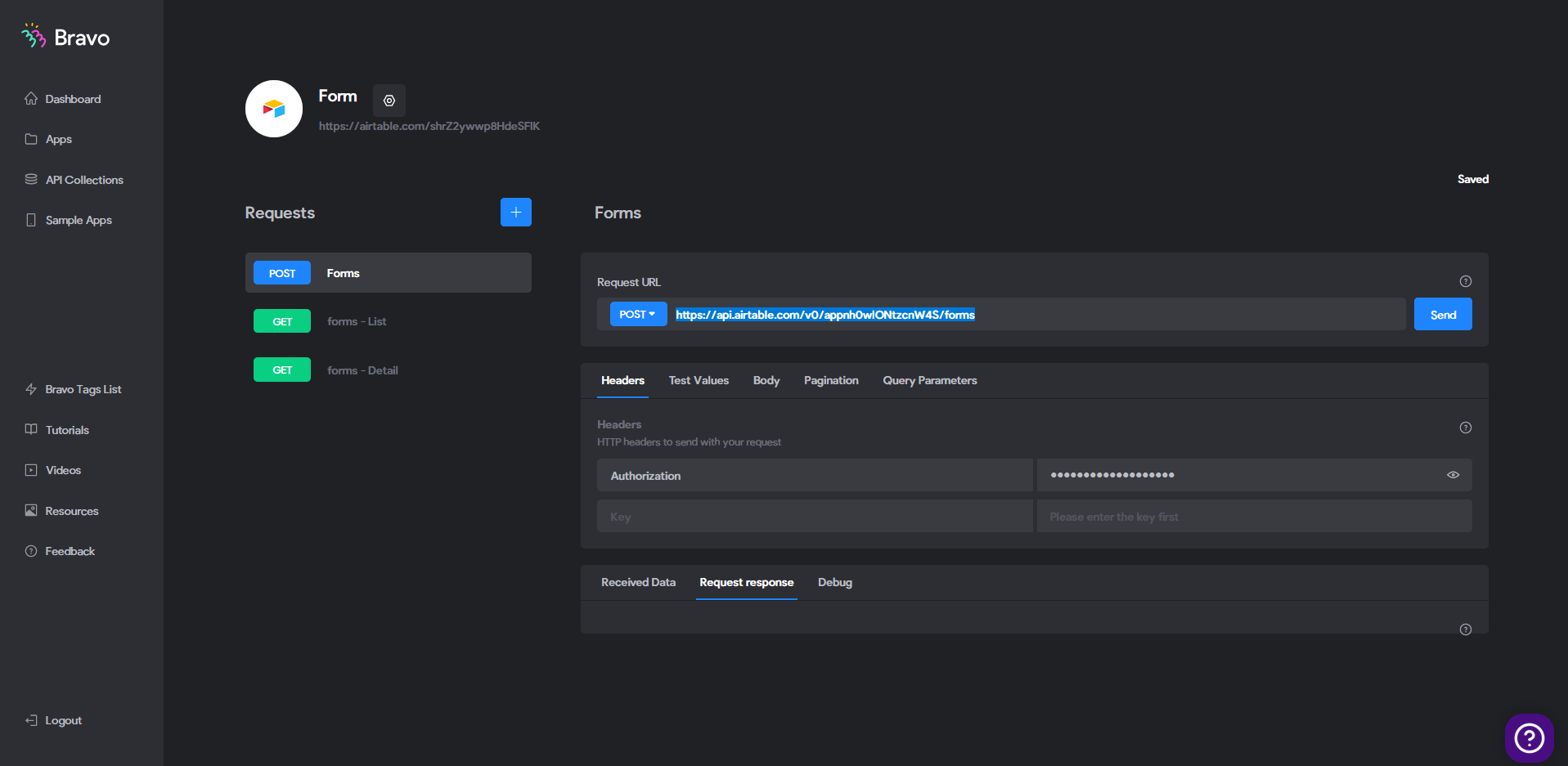Image resolution: width=1568 pixels, height=766 pixels.
Task: Click the empty Key header field
Action: (x=815, y=516)
